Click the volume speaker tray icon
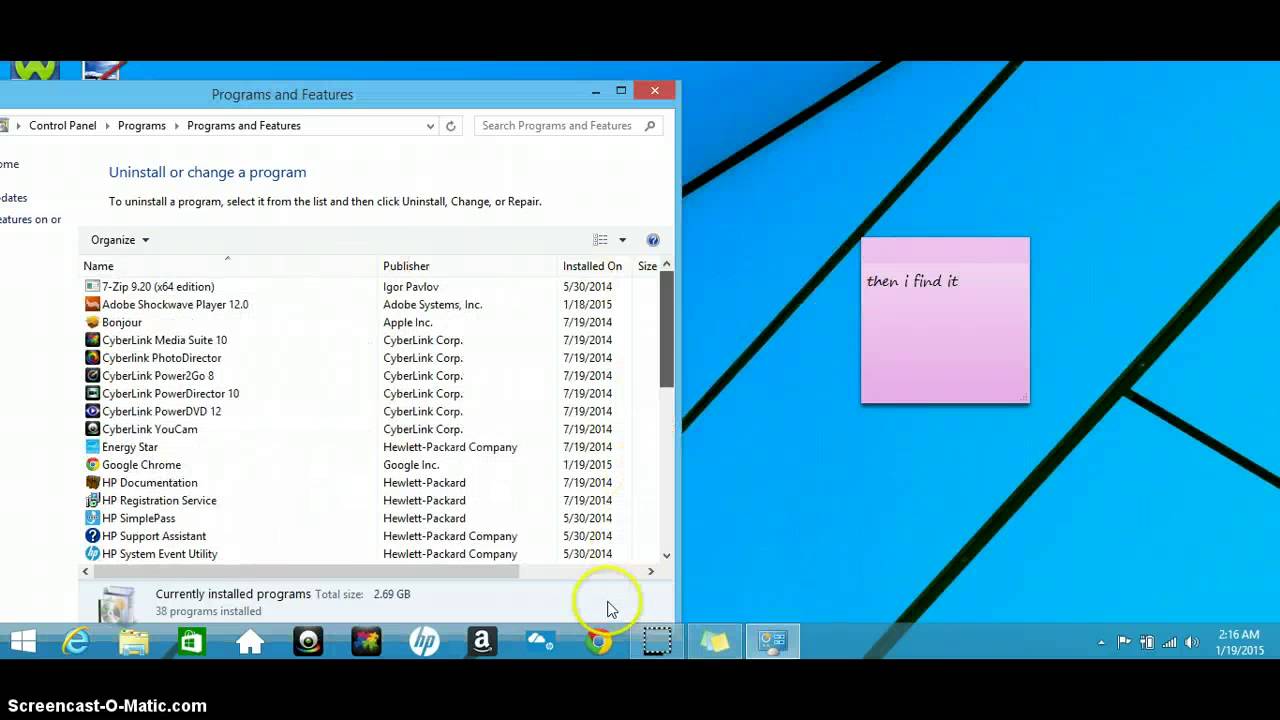 (x=1190, y=642)
